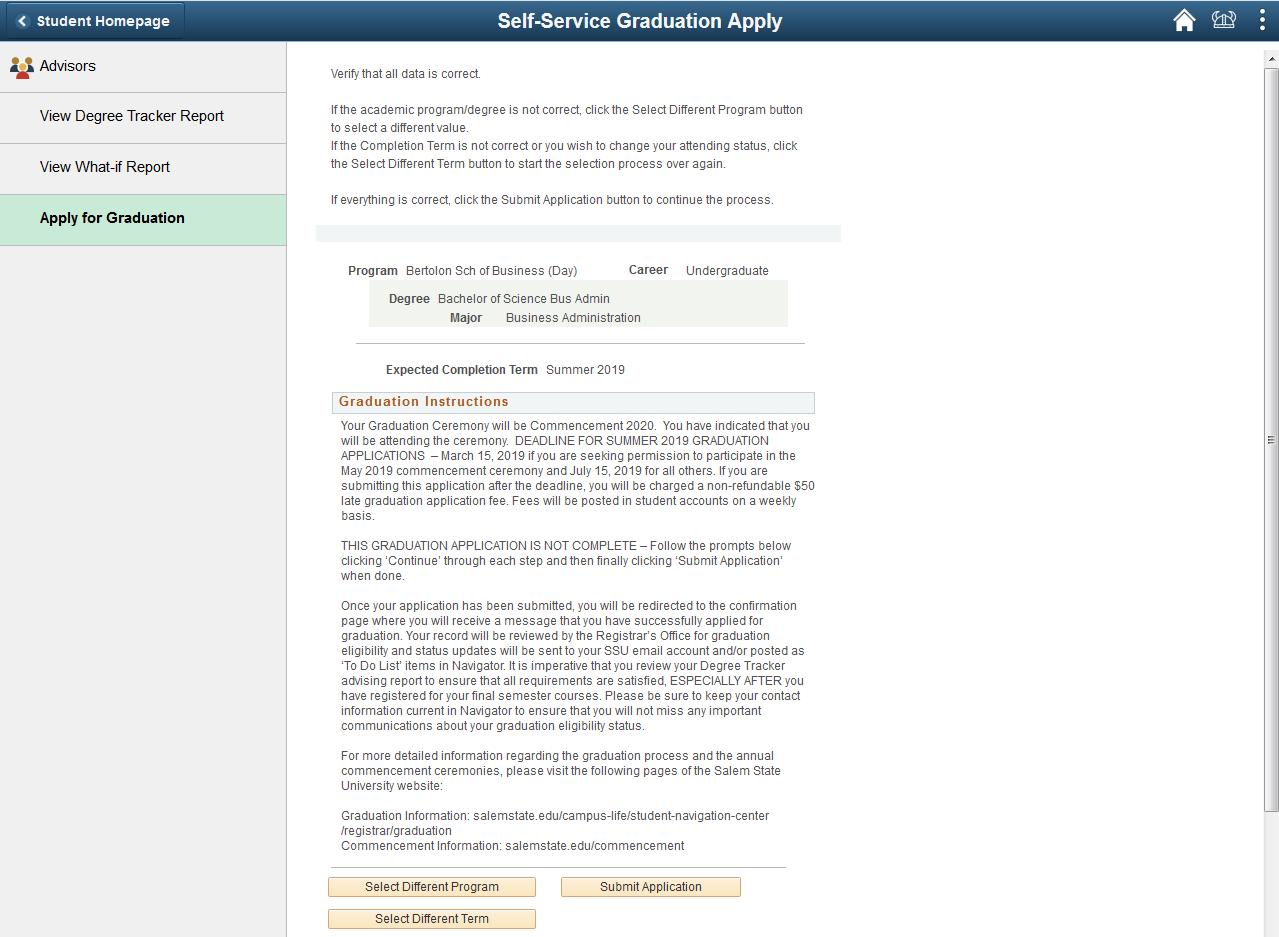Click the Bertolon Sch of Business (Day) value
The image size is (1279, 937).
tap(491, 271)
